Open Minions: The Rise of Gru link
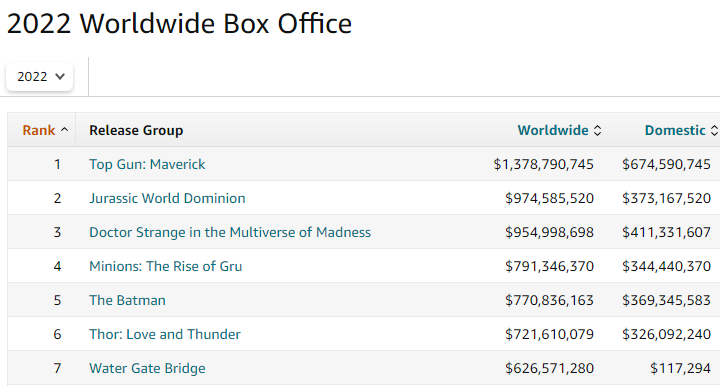The image size is (720, 386). [x=165, y=266]
